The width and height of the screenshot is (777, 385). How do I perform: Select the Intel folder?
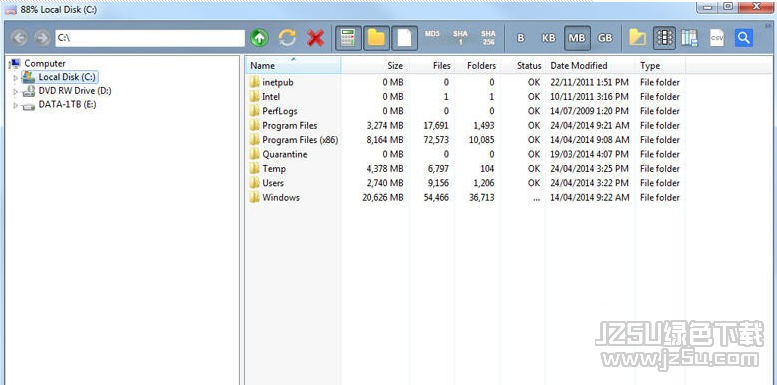pos(271,97)
